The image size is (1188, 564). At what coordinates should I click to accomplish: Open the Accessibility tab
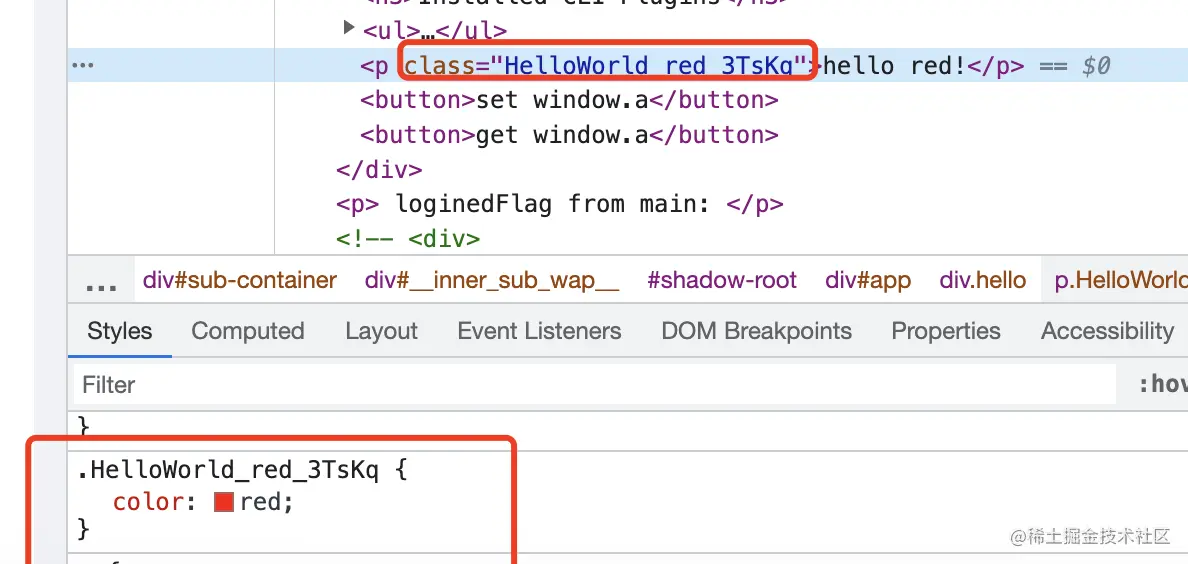(x=1108, y=331)
